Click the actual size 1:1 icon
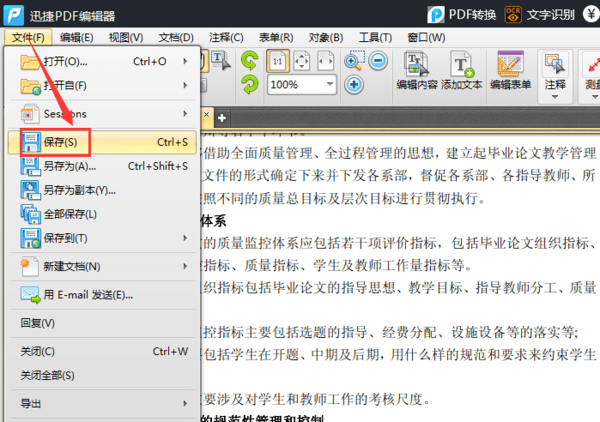The image size is (600, 422). coord(278,61)
